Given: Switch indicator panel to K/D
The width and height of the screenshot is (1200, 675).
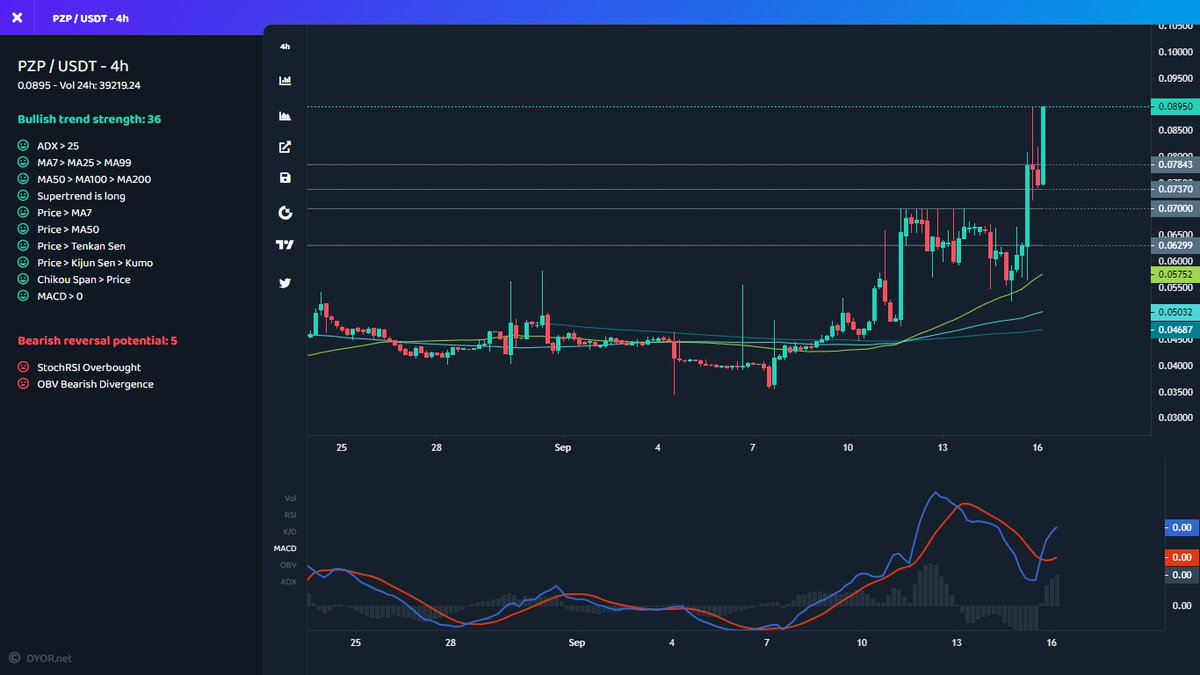Looking at the screenshot, I should pyautogui.click(x=290, y=531).
